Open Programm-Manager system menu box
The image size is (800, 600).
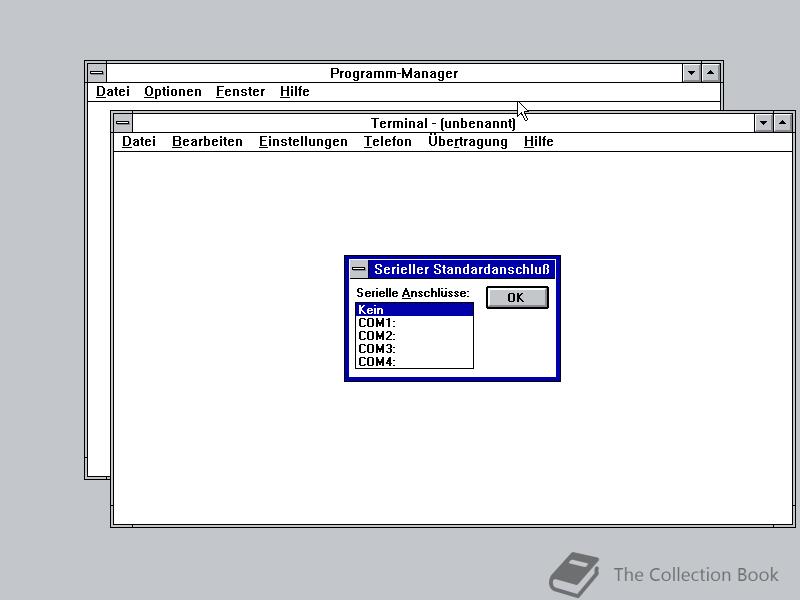(97, 73)
